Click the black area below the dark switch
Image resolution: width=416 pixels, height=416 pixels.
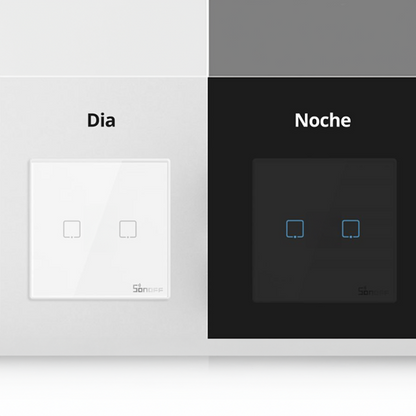point(312,321)
